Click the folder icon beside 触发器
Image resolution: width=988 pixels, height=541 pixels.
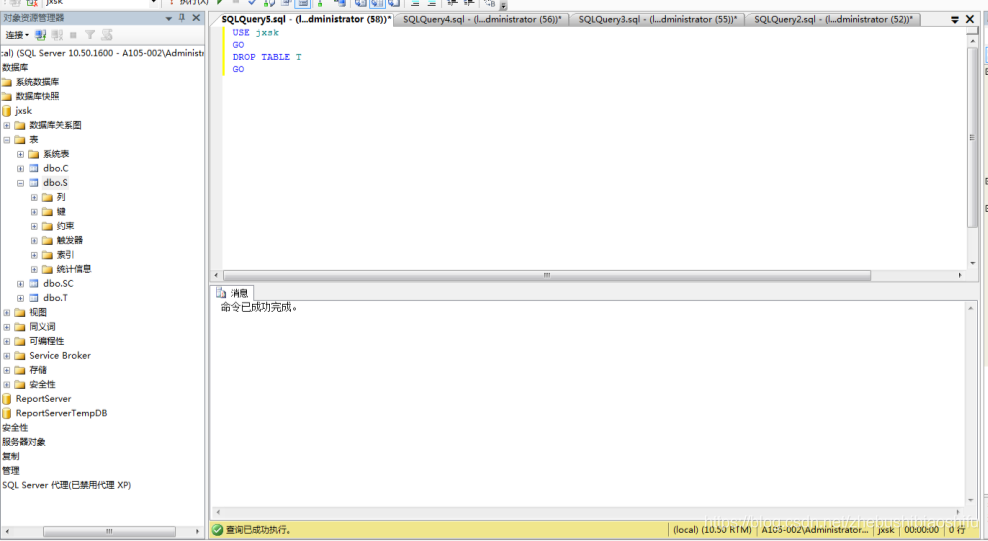47,241
